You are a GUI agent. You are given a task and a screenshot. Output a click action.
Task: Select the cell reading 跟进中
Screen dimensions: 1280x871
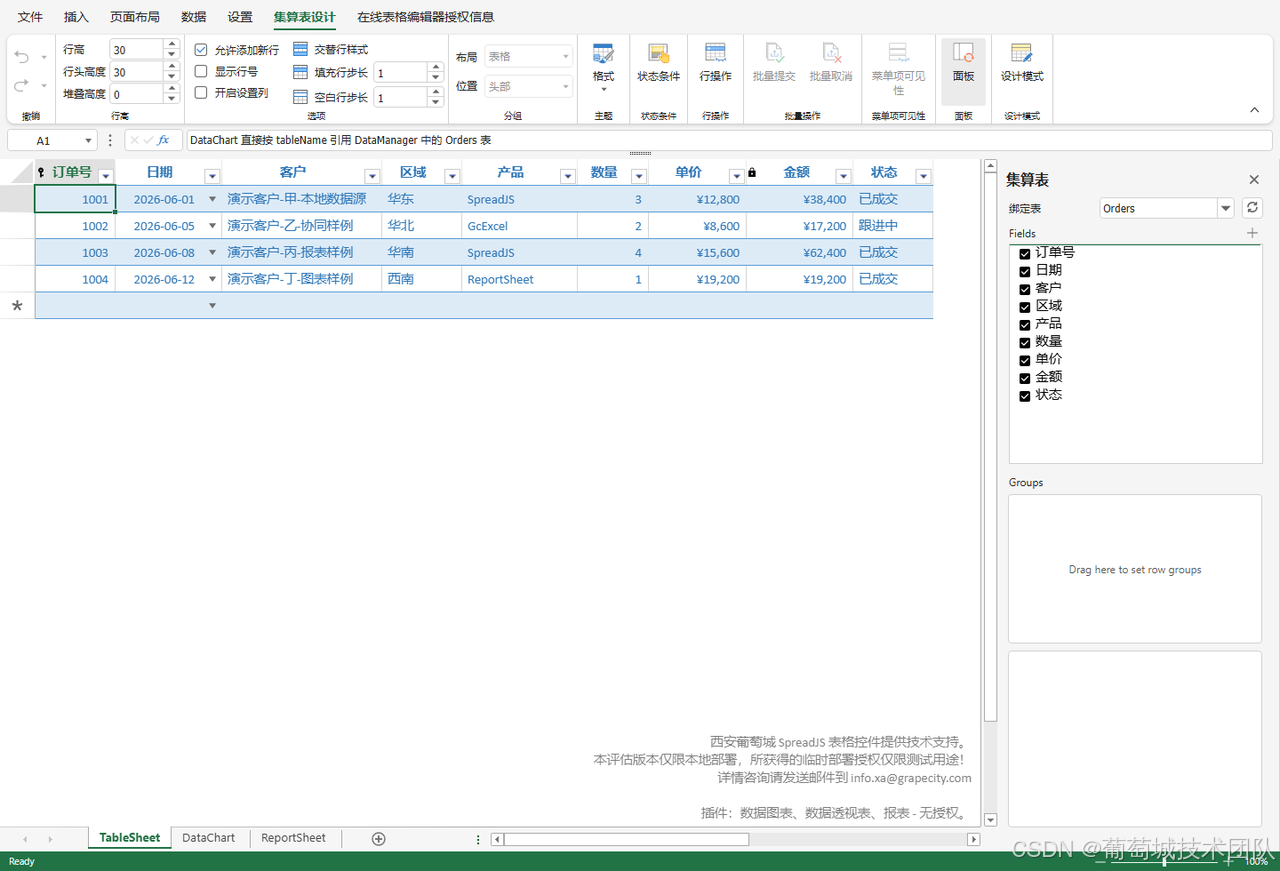click(892, 226)
